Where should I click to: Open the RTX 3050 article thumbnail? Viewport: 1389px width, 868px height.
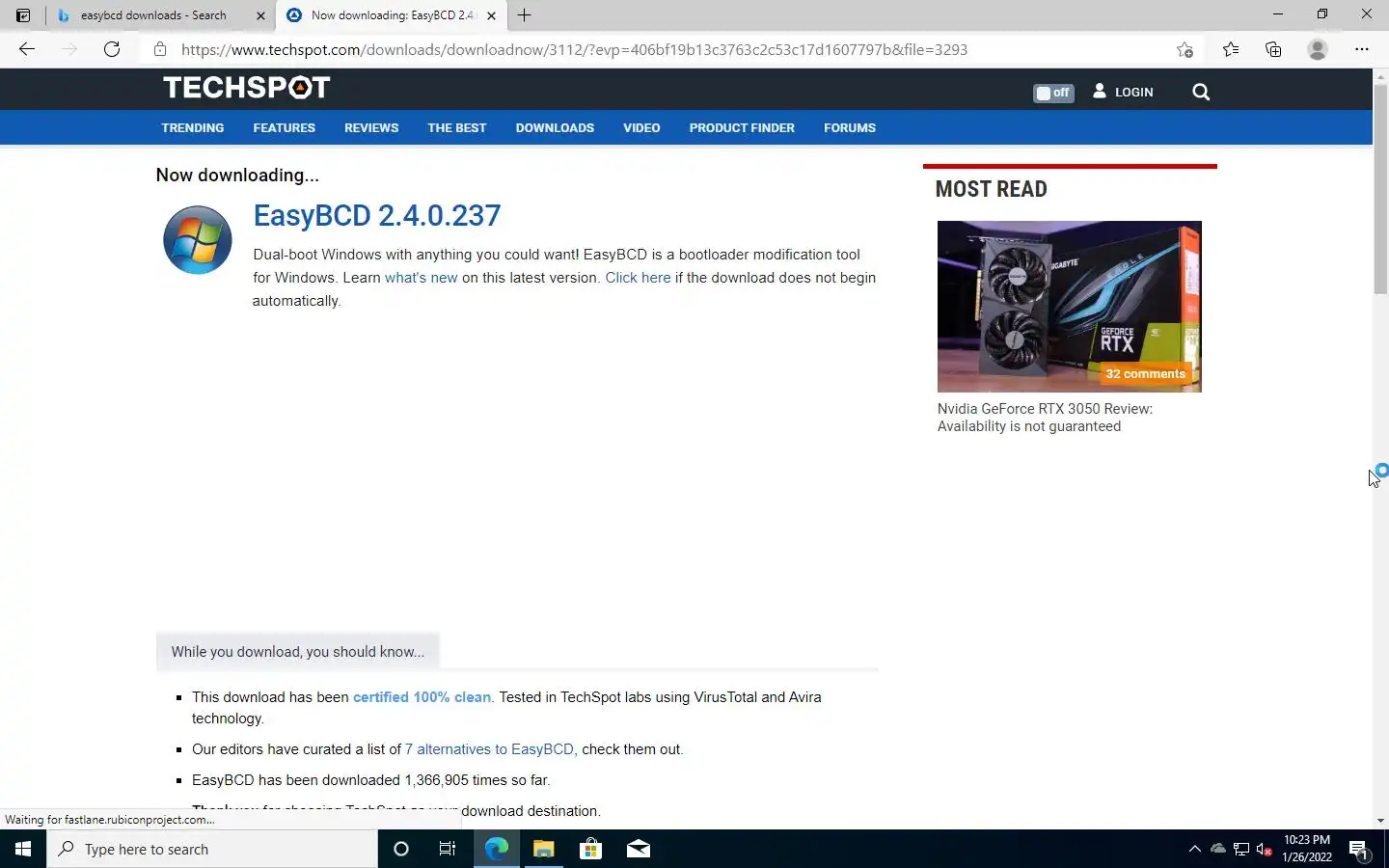click(1070, 307)
